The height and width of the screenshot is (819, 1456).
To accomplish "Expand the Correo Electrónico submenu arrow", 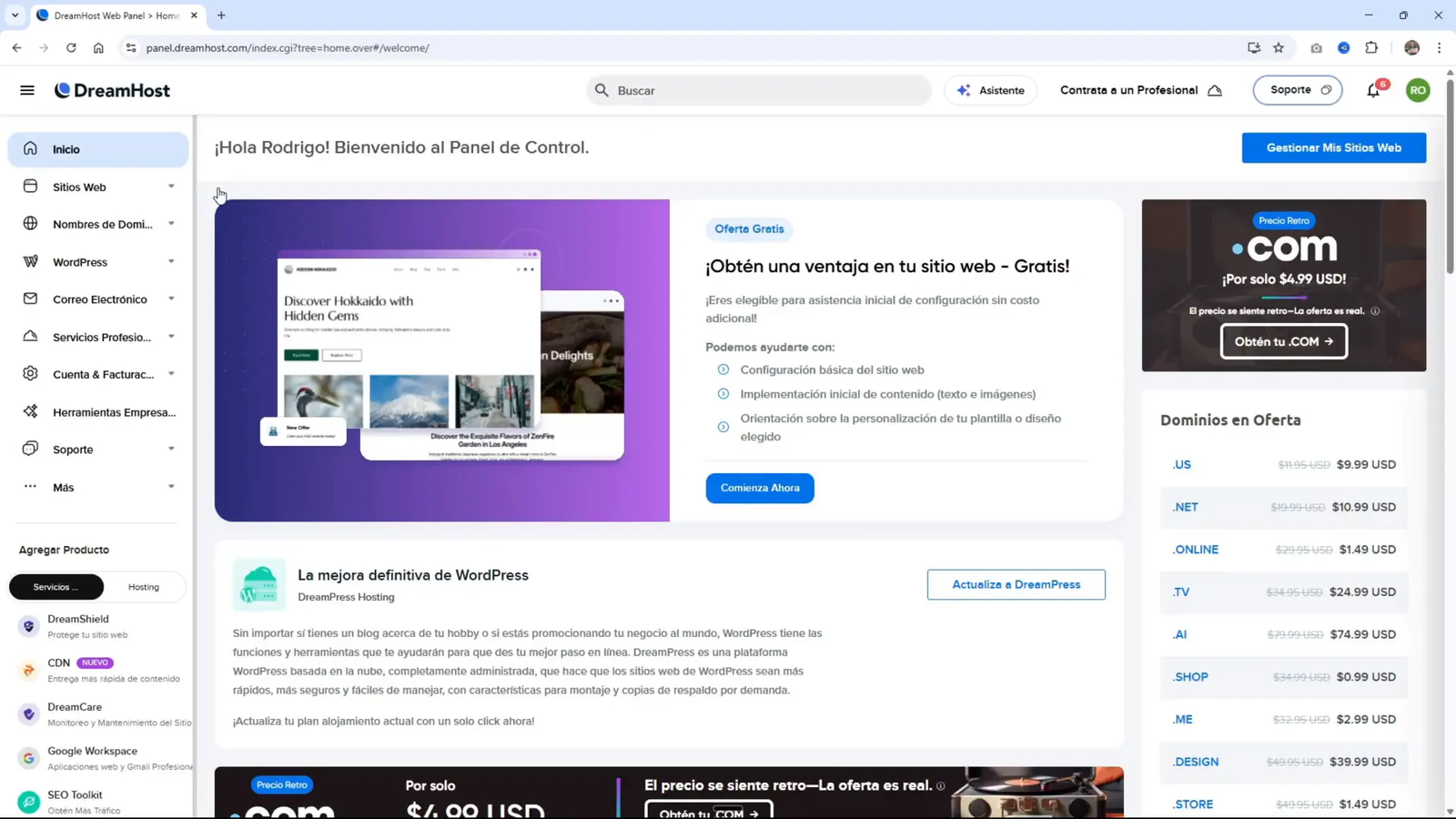I will point(171,298).
